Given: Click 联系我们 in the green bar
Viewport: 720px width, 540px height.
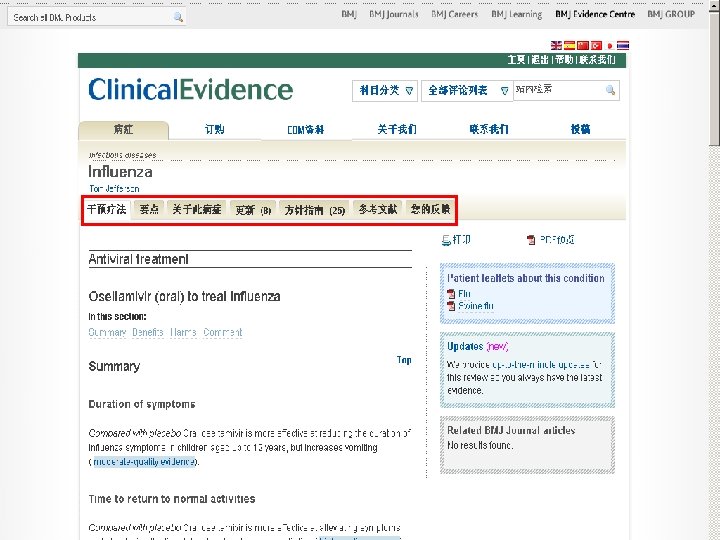Looking at the screenshot, I should click(597, 60).
